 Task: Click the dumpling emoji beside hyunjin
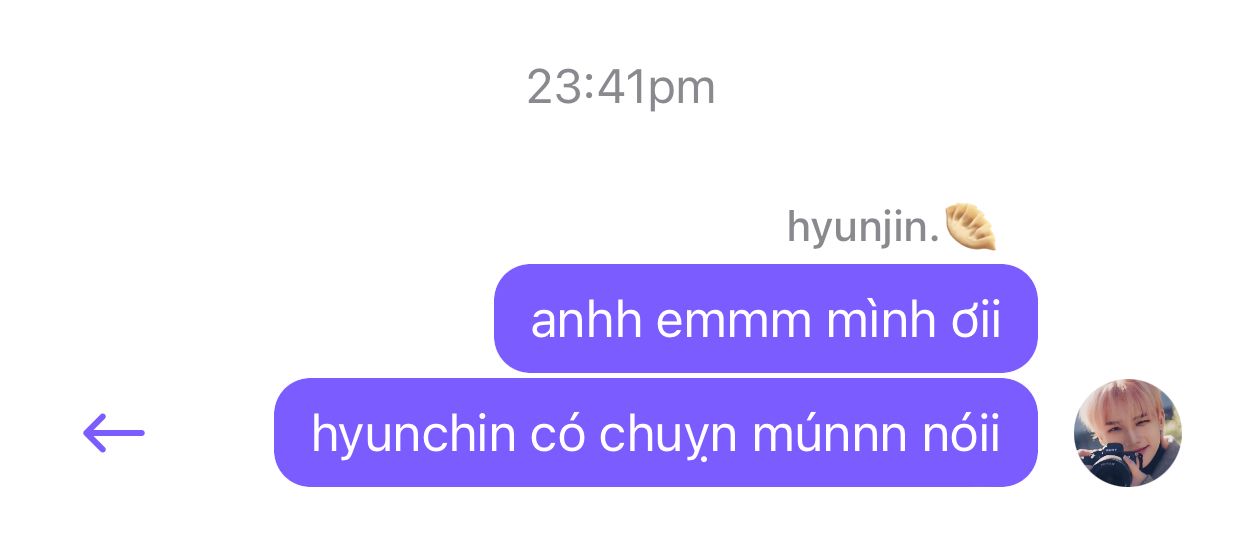[970, 227]
